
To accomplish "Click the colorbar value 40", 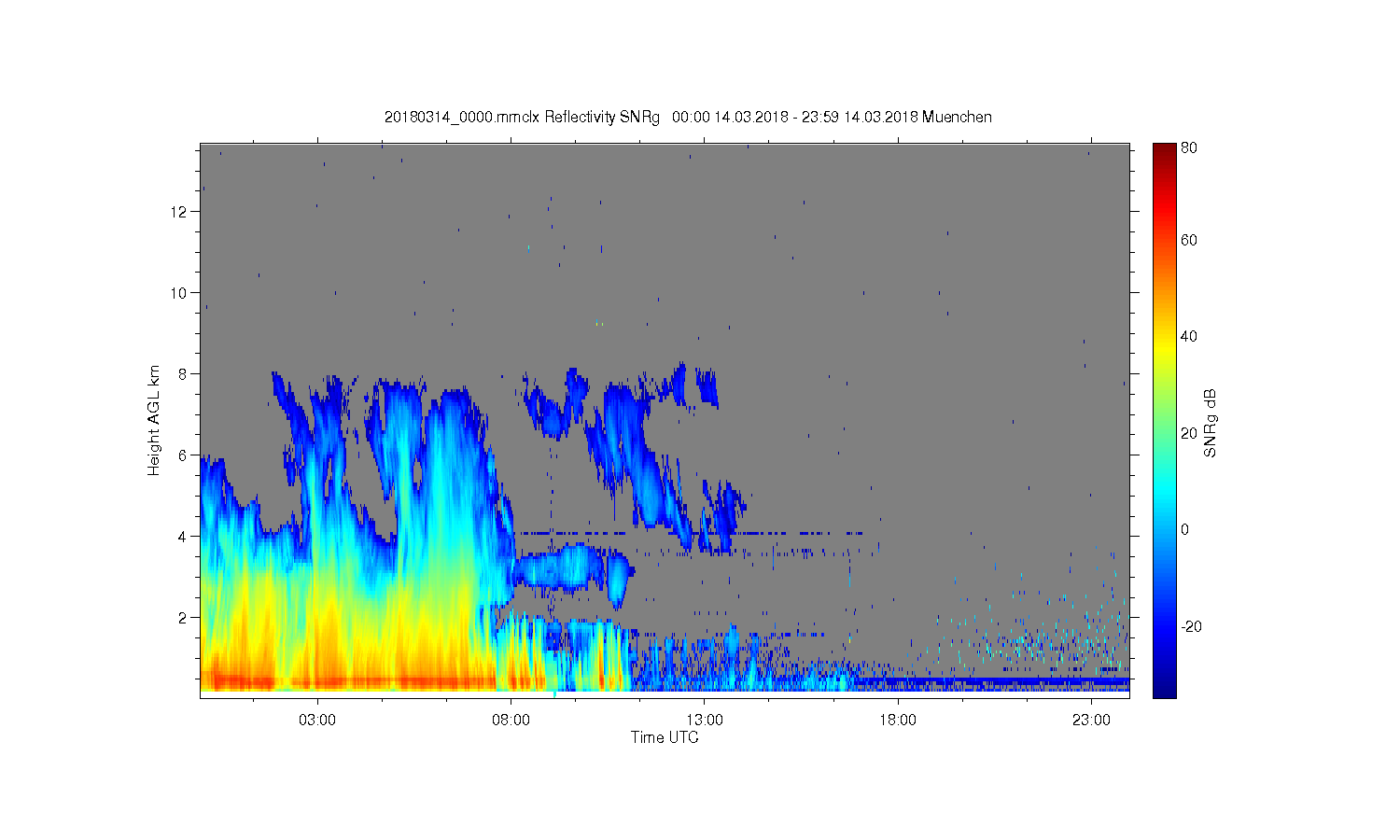I will pyautogui.click(x=1189, y=336).
